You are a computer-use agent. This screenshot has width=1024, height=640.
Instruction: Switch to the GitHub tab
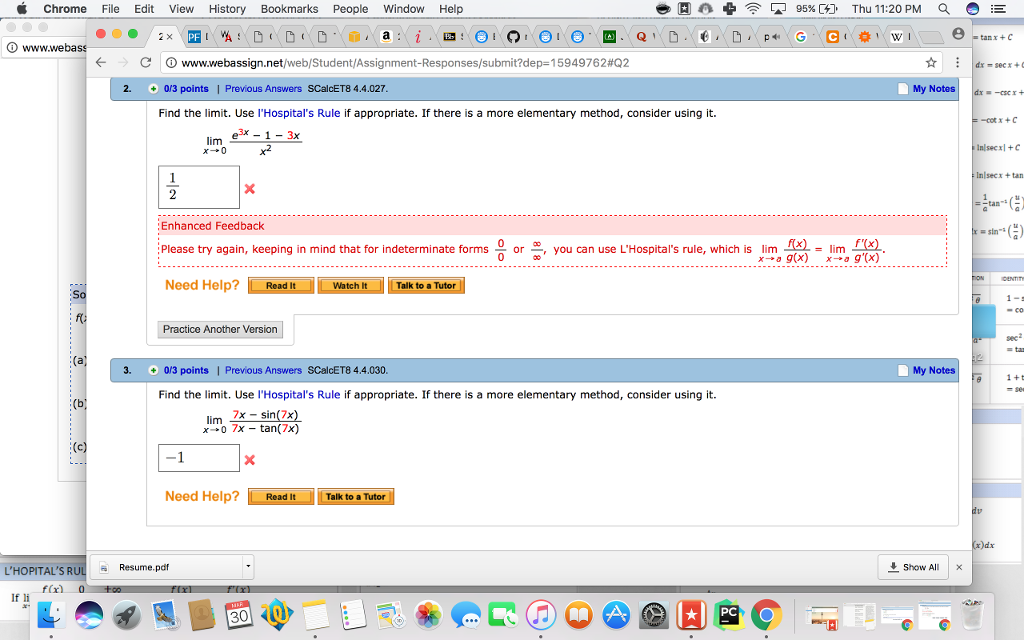(513, 37)
